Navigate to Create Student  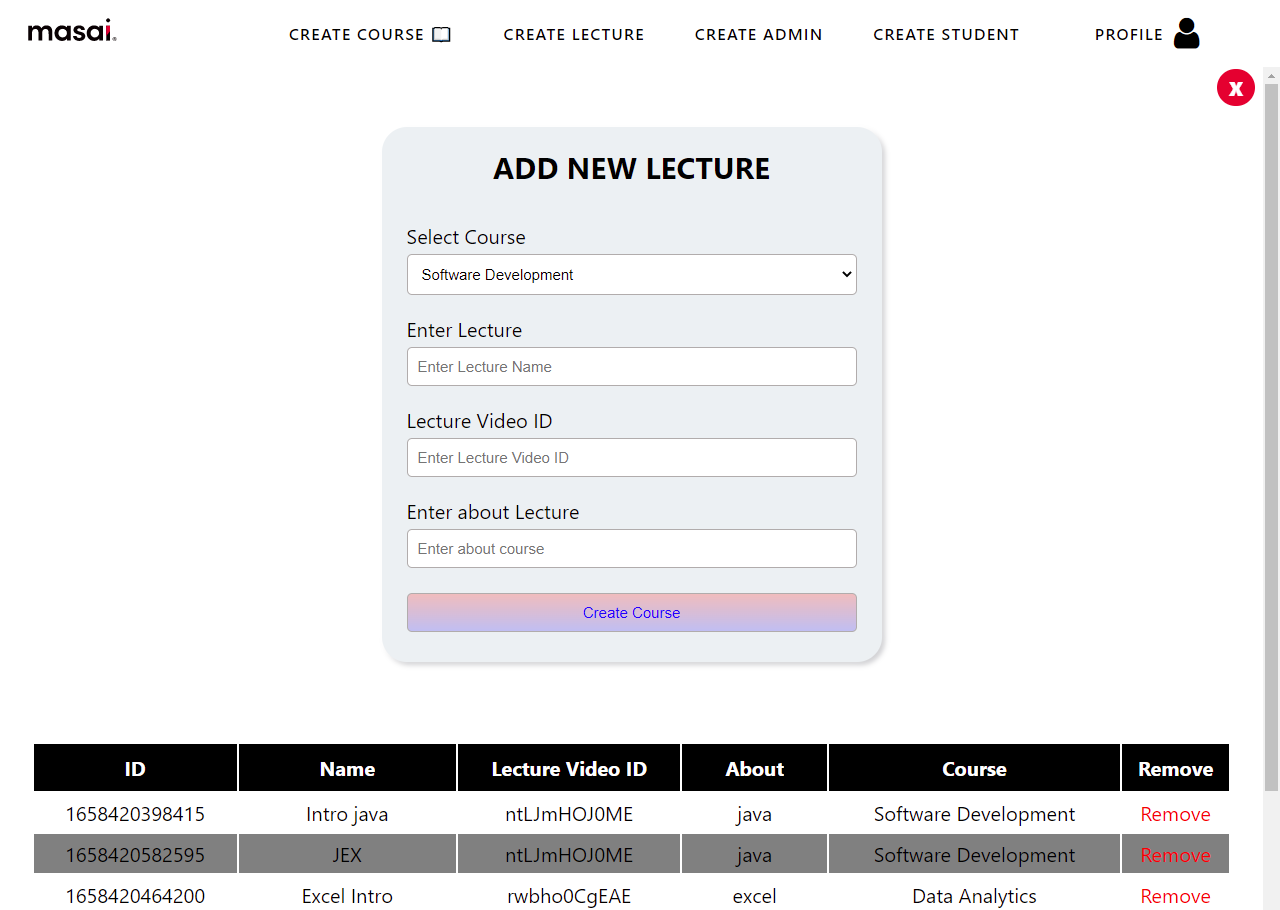point(946,35)
